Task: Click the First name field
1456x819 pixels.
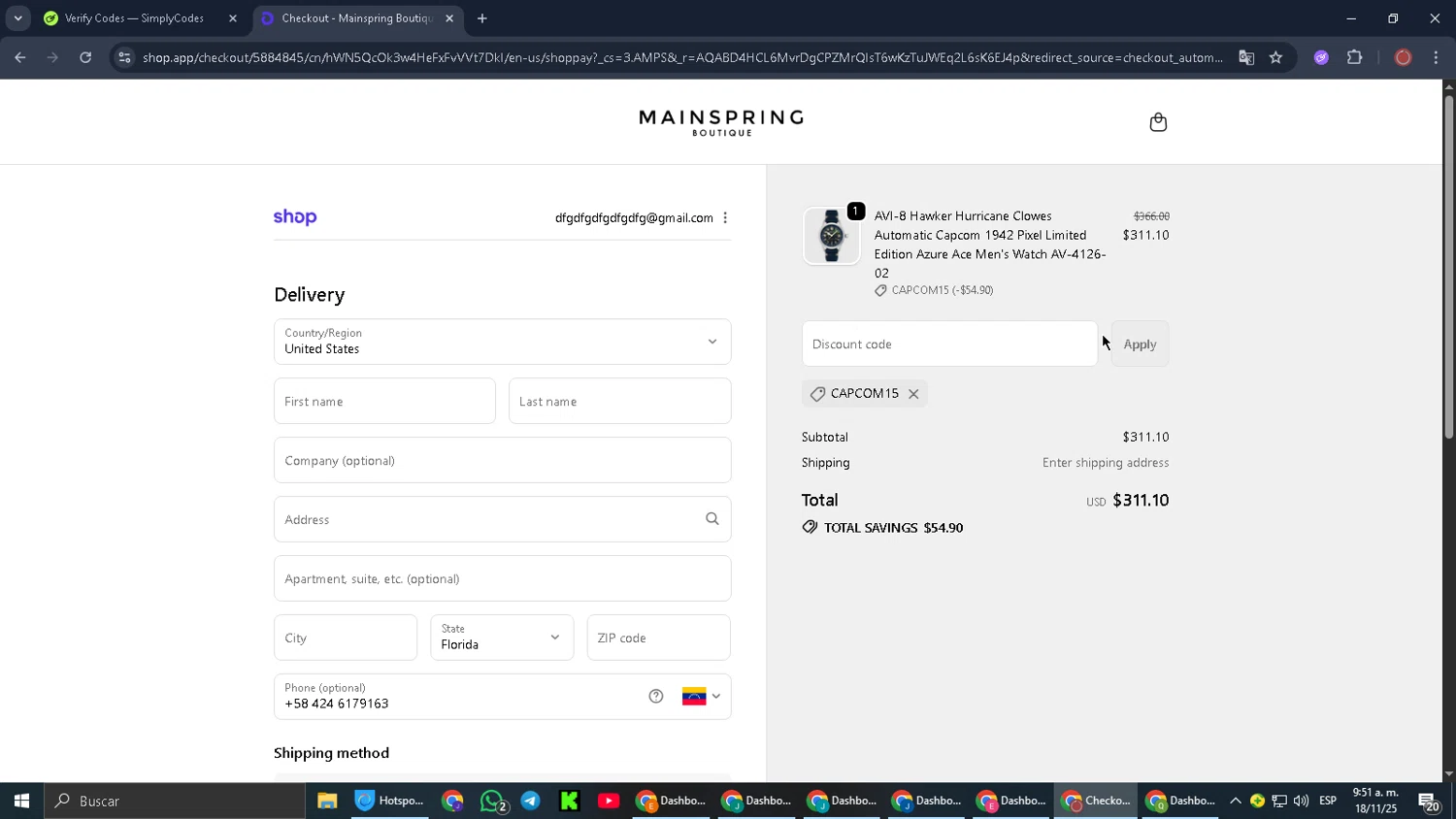Action: pyautogui.click(x=384, y=401)
